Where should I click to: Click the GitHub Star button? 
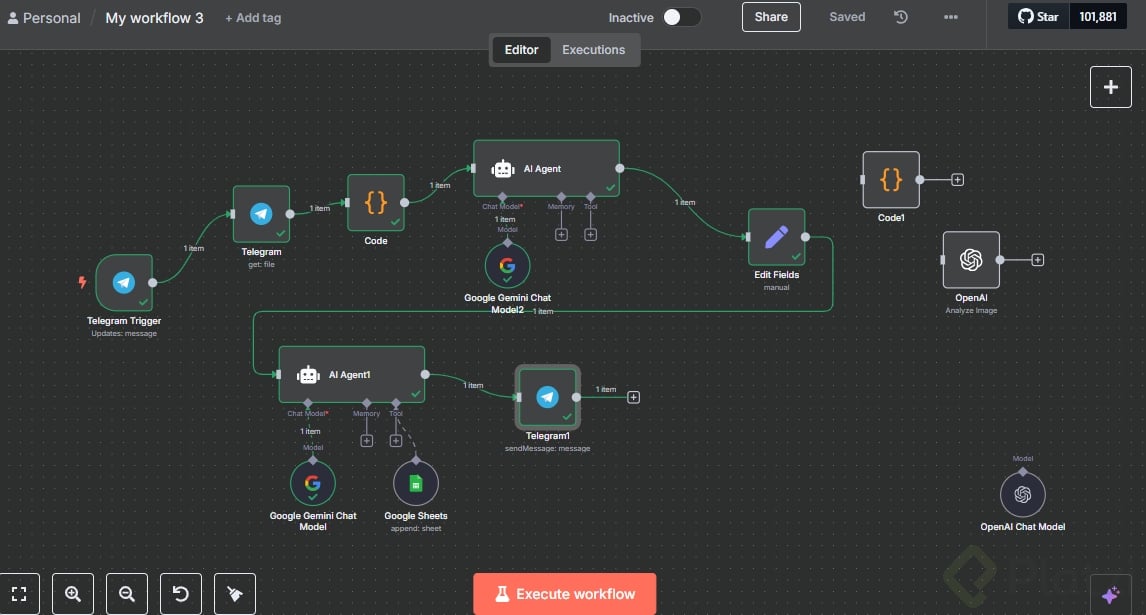[x=1038, y=16]
